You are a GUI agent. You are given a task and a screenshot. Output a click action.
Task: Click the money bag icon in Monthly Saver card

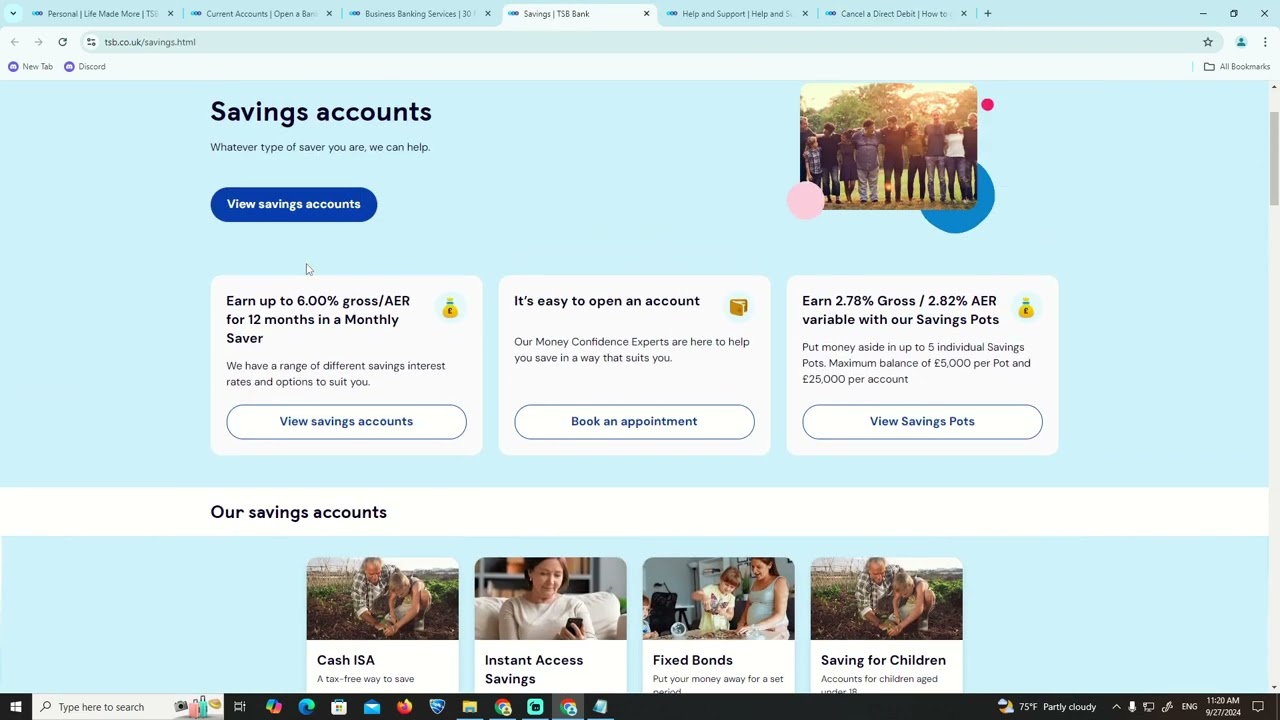click(x=450, y=309)
